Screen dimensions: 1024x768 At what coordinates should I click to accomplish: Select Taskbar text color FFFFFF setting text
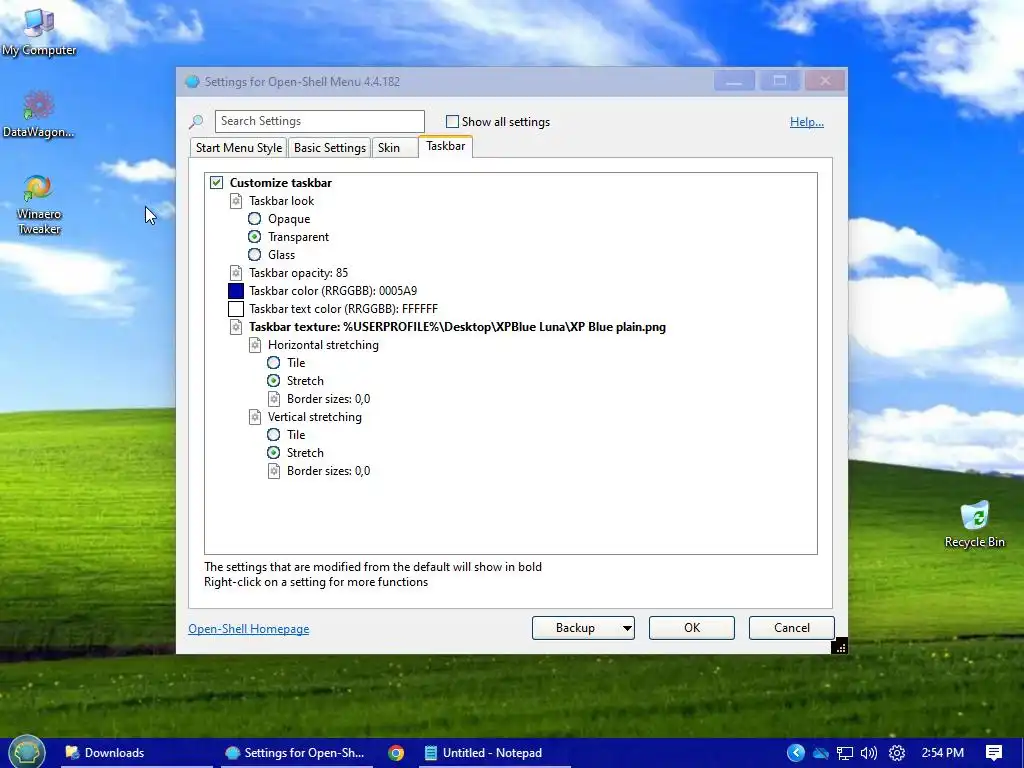pyautogui.click(x=343, y=309)
